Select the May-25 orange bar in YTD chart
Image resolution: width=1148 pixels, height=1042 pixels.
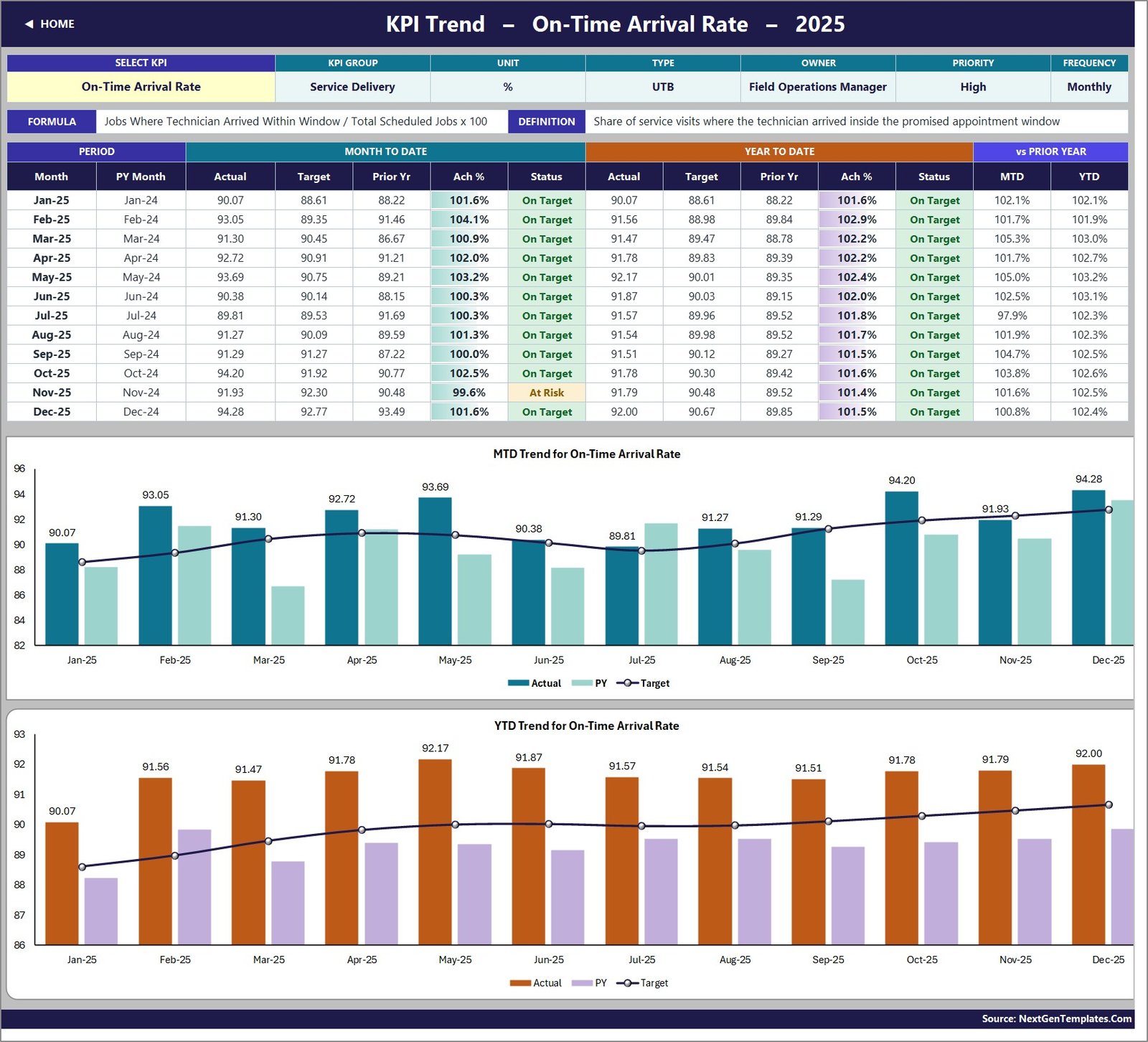coord(435,852)
